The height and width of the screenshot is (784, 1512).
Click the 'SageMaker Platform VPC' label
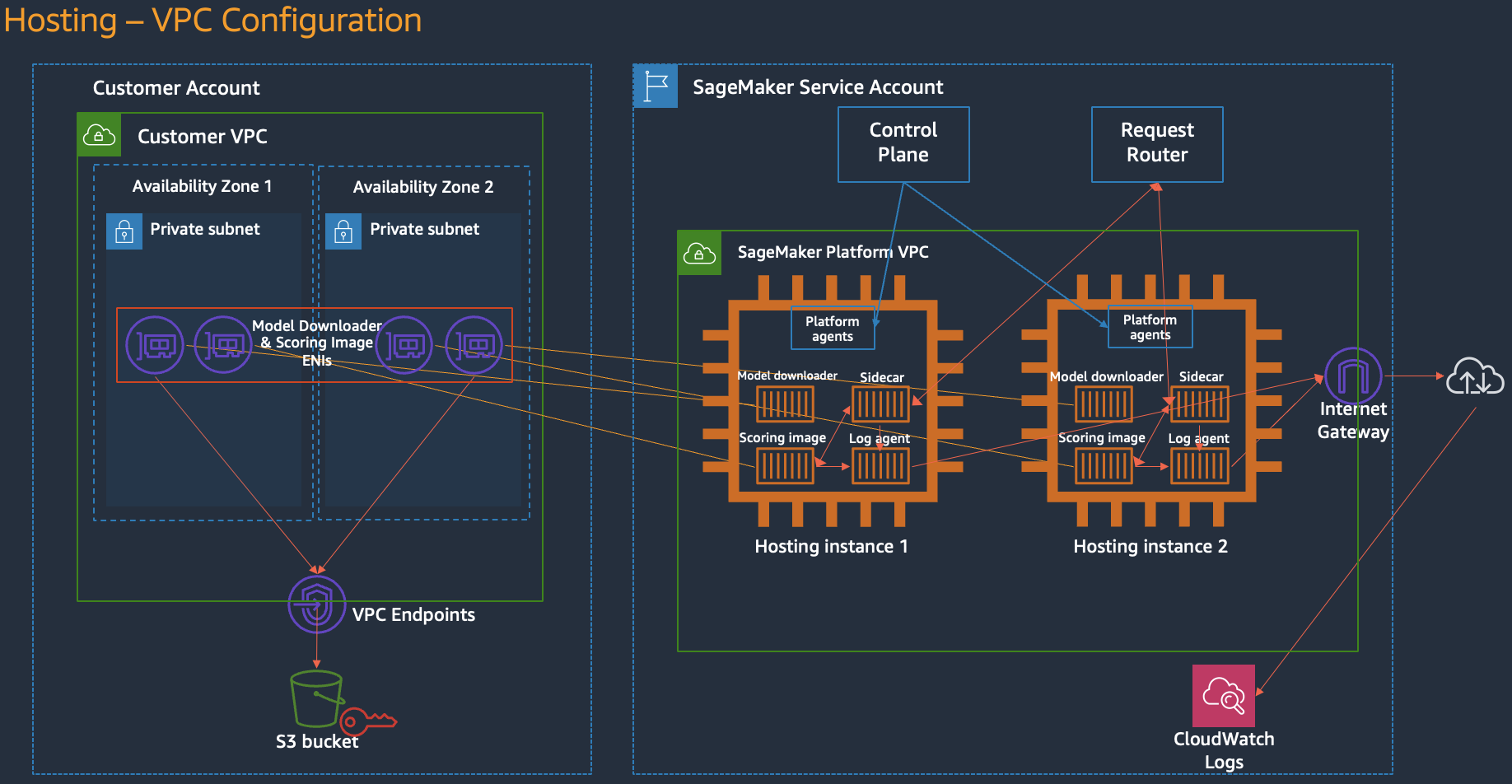[833, 252]
